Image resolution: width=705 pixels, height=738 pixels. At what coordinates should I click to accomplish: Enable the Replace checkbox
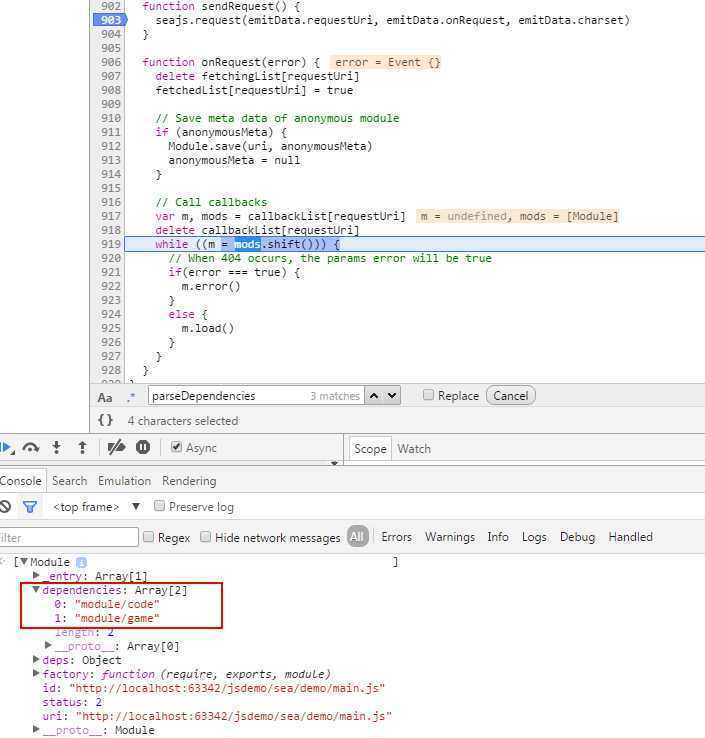click(428, 395)
